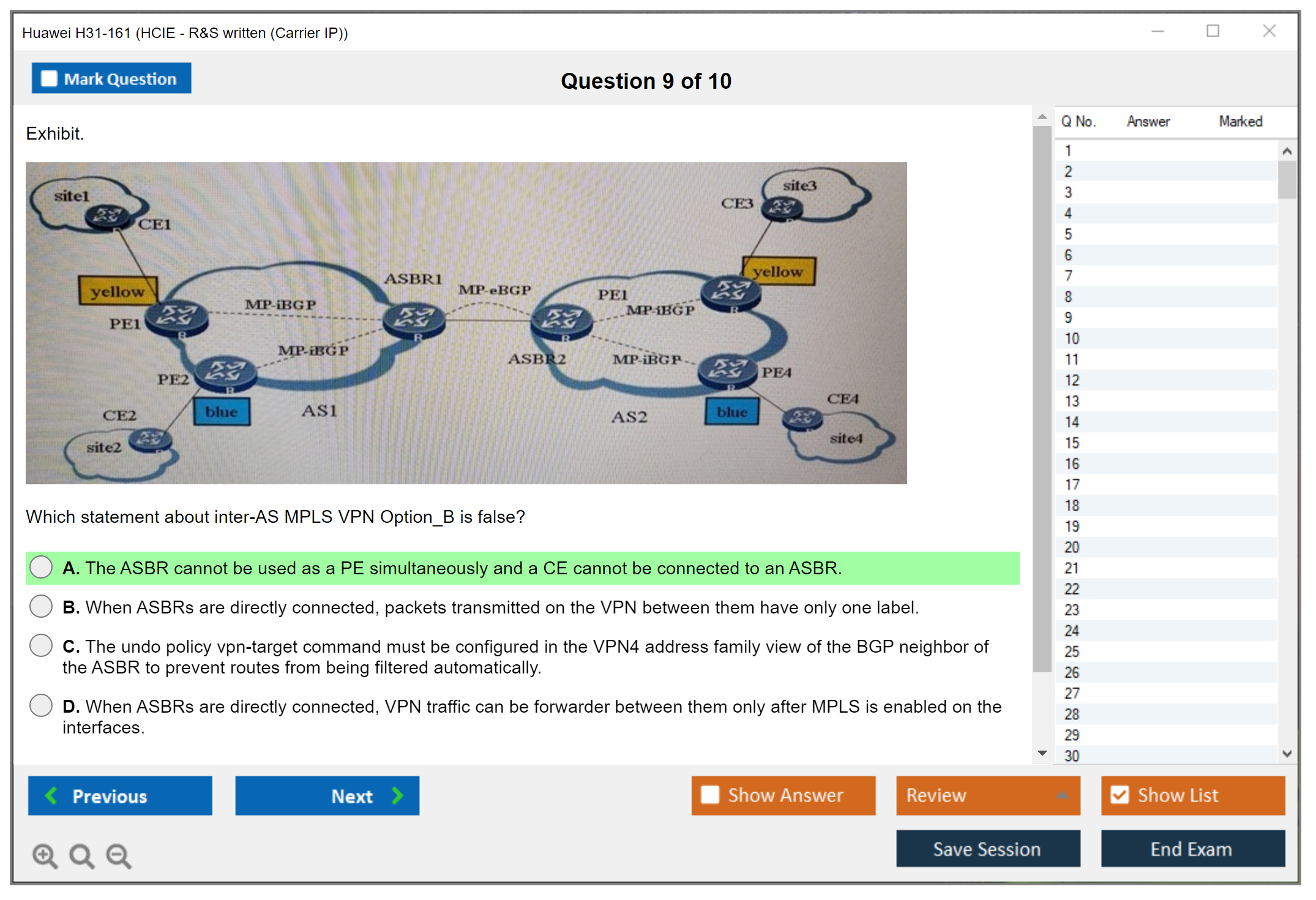Click the network topology exhibit image
This screenshot has width=1316, height=900.
click(x=466, y=323)
